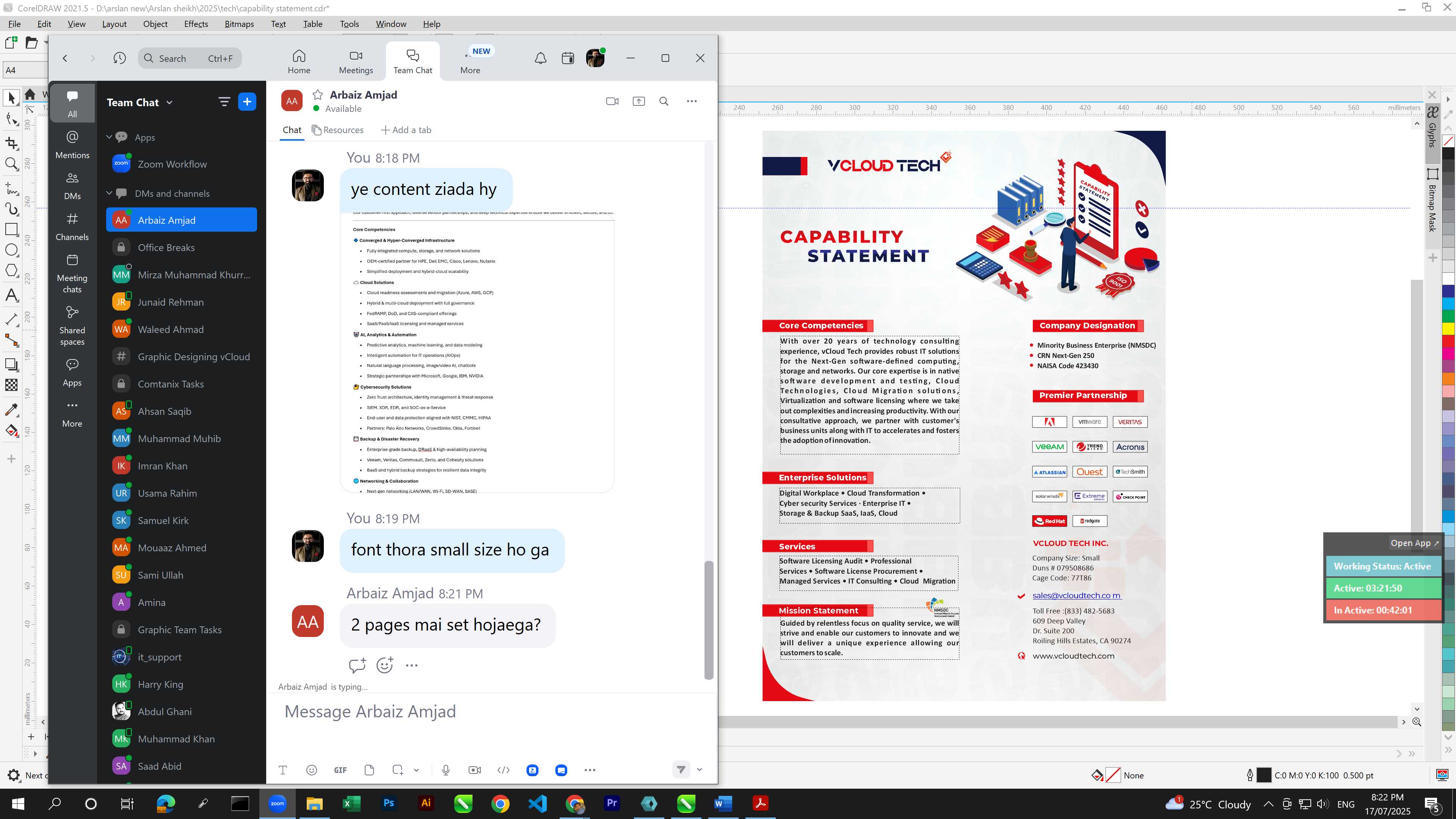Reply in thread to the last message
Image resolution: width=1456 pixels, height=819 pixels.
click(x=357, y=665)
